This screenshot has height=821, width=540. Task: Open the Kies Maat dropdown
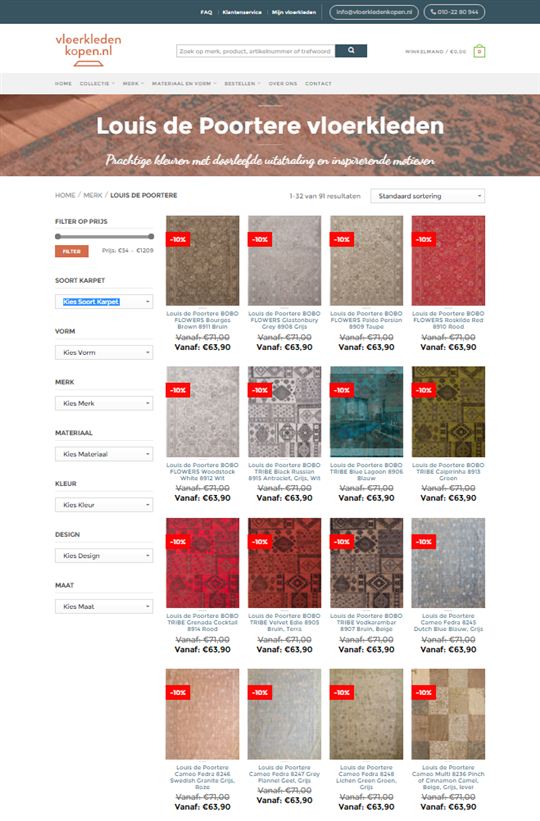click(x=104, y=606)
